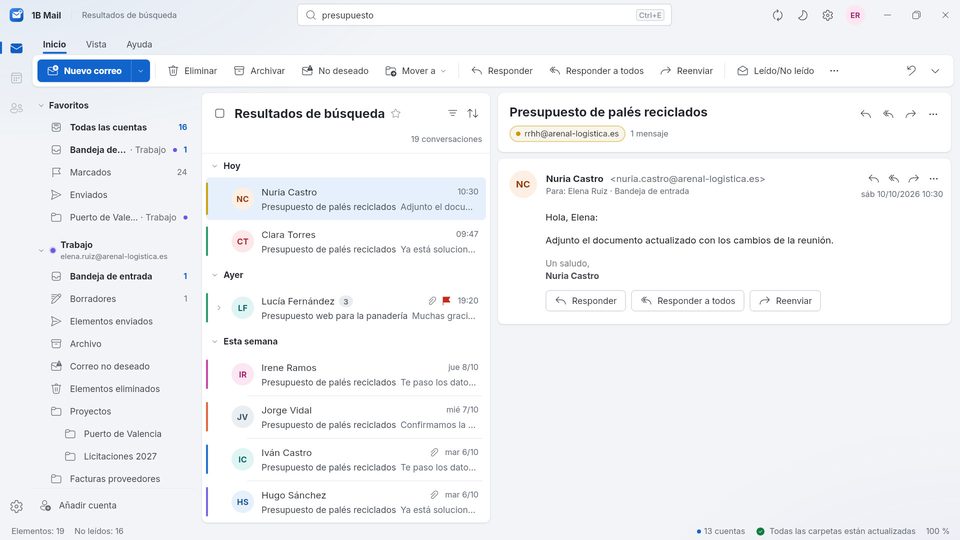The height and width of the screenshot is (540, 960).
Task: Collapse the Trabajo account tree
Action: click(41, 250)
